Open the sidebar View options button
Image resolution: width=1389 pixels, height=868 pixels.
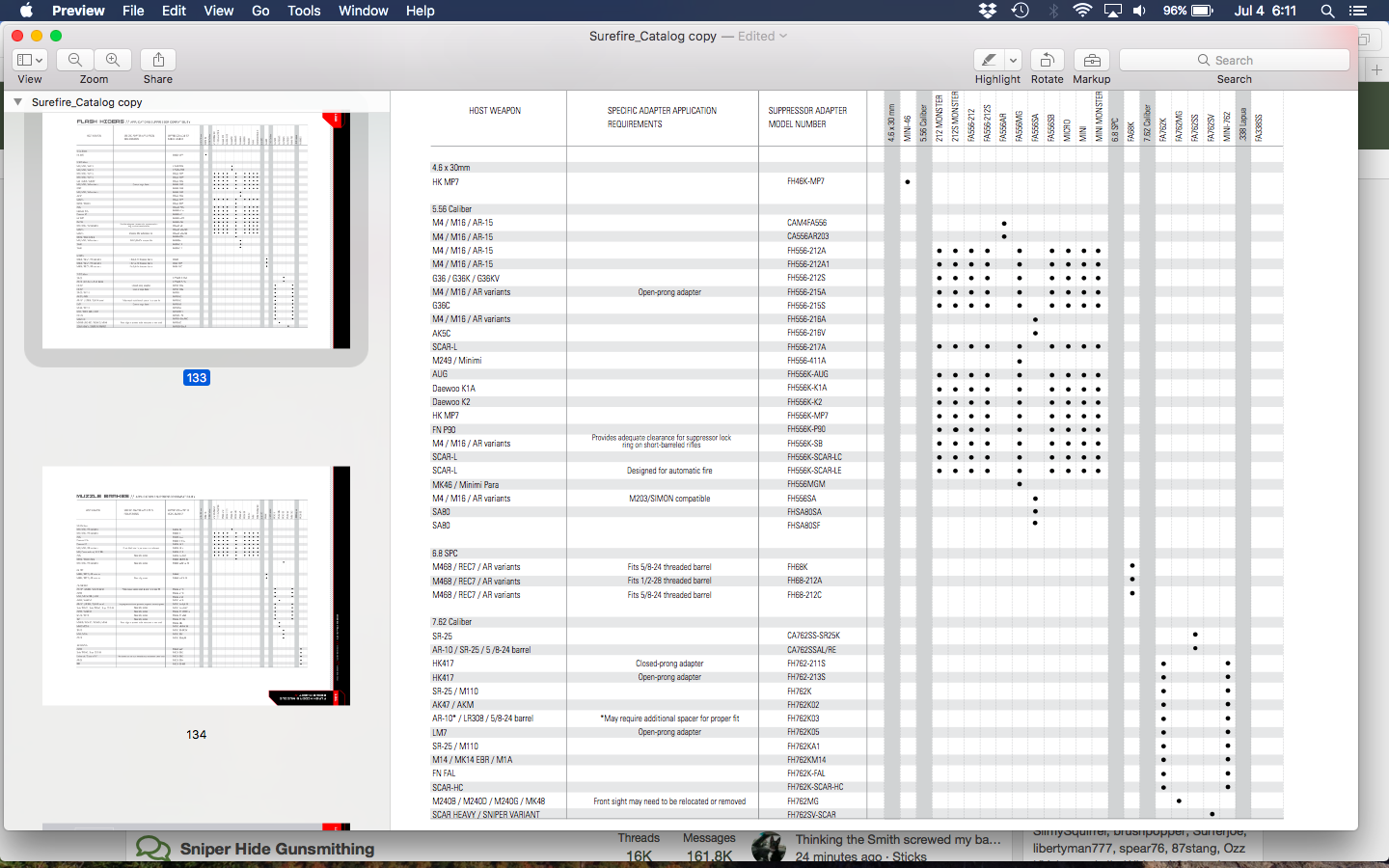pyautogui.click(x=30, y=60)
